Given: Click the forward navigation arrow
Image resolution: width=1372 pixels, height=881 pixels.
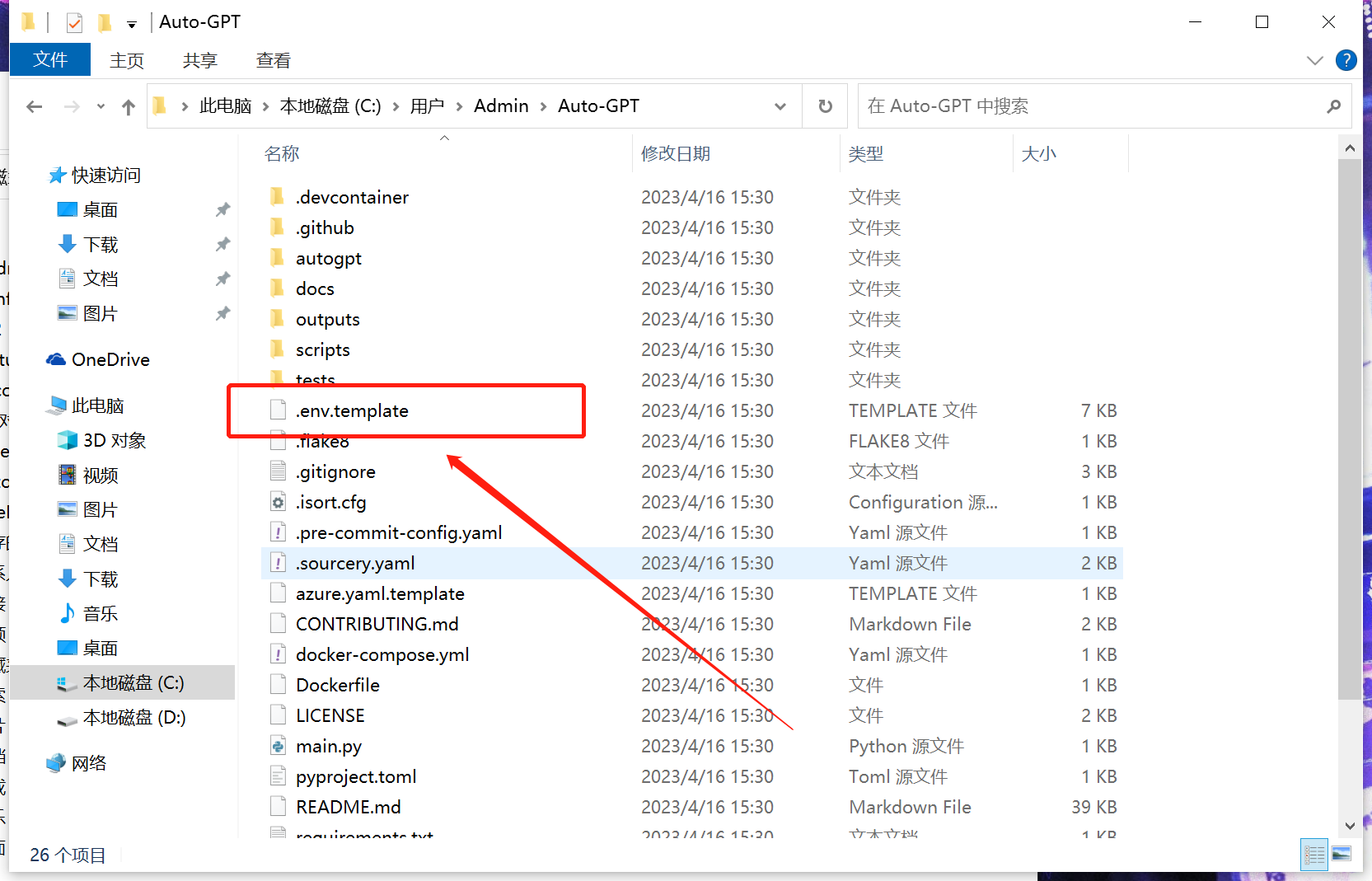Looking at the screenshot, I should [73, 106].
